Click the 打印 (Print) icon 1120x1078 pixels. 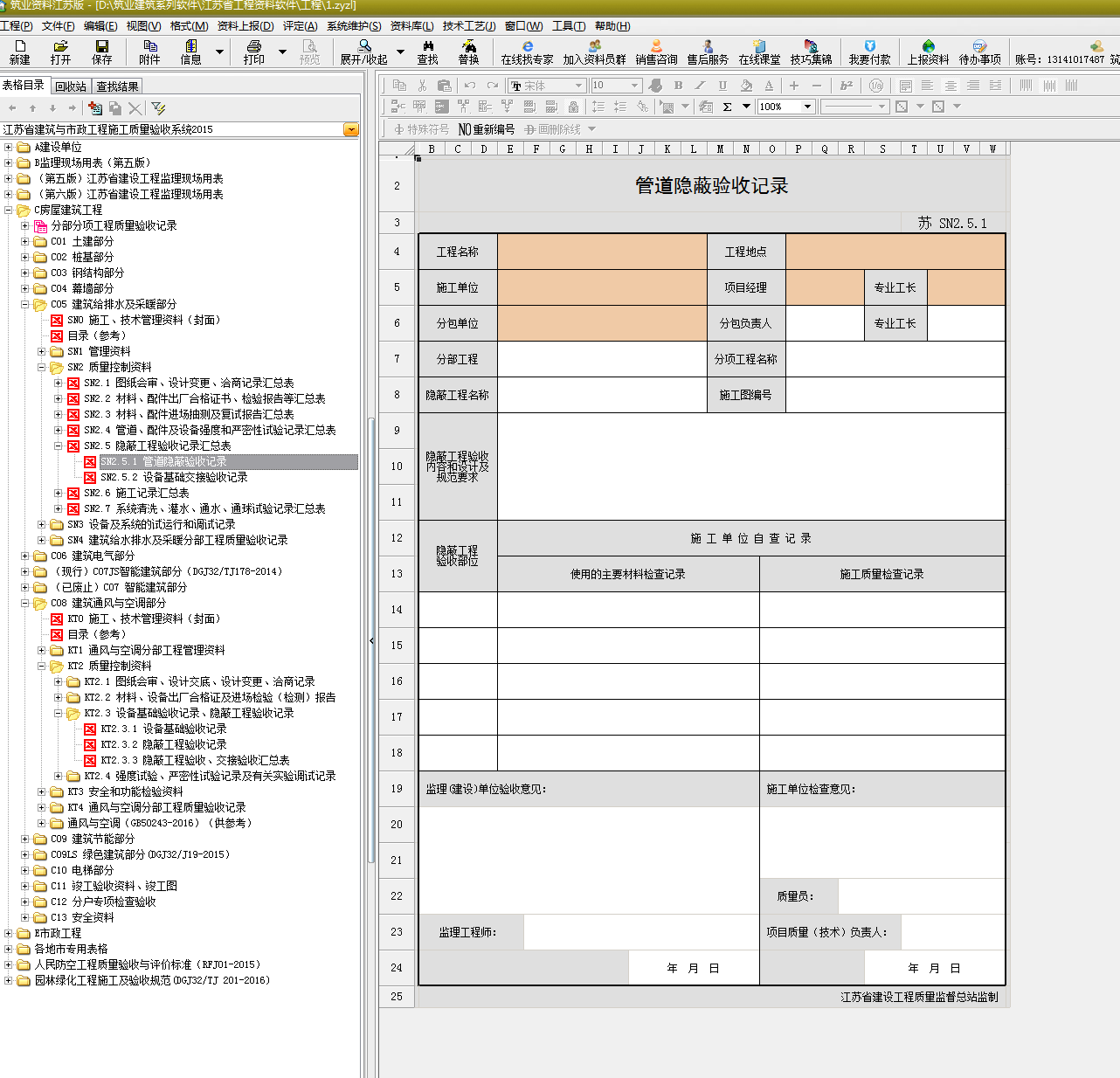tap(254, 52)
